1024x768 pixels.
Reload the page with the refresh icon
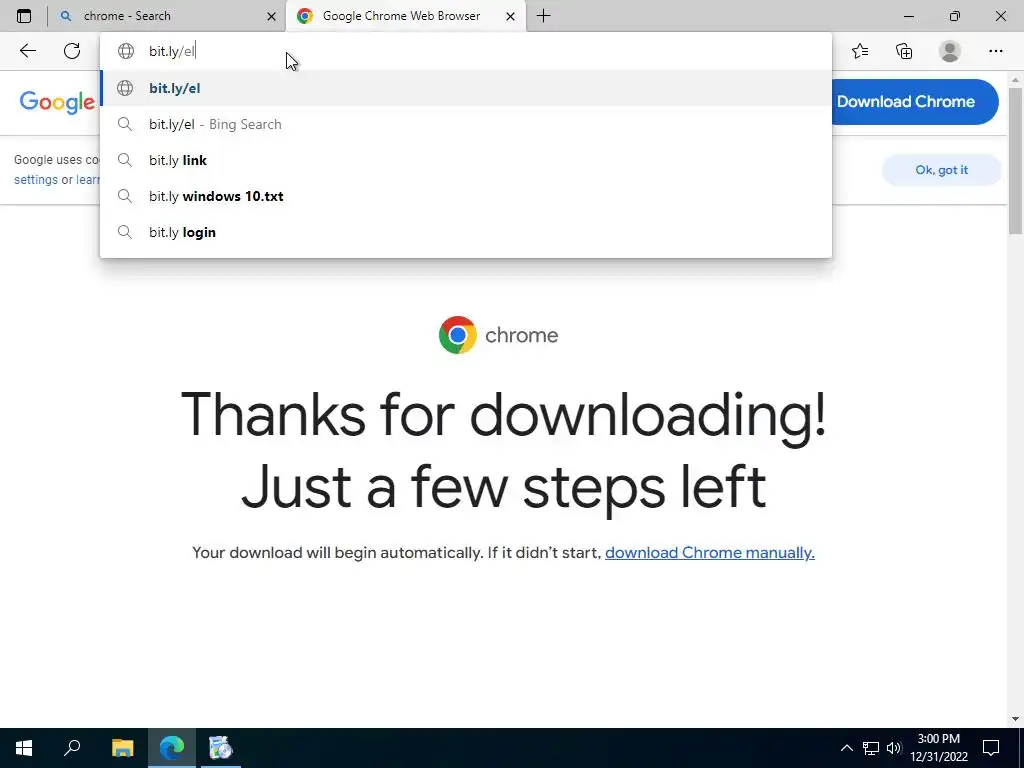pyautogui.click(x=72, y=51)
